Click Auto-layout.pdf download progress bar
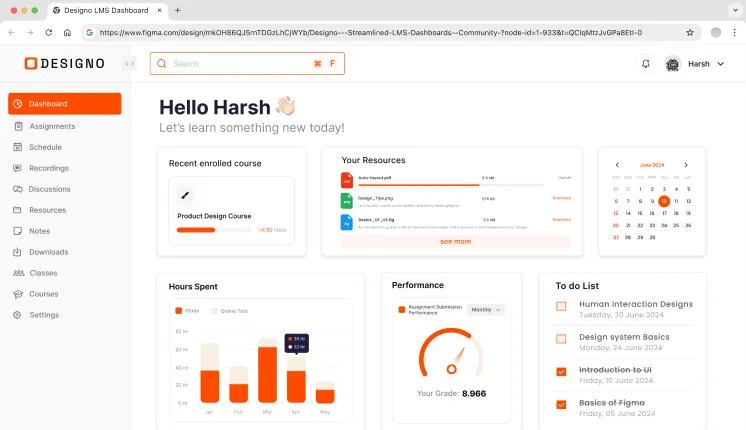 tap(451, 185)
